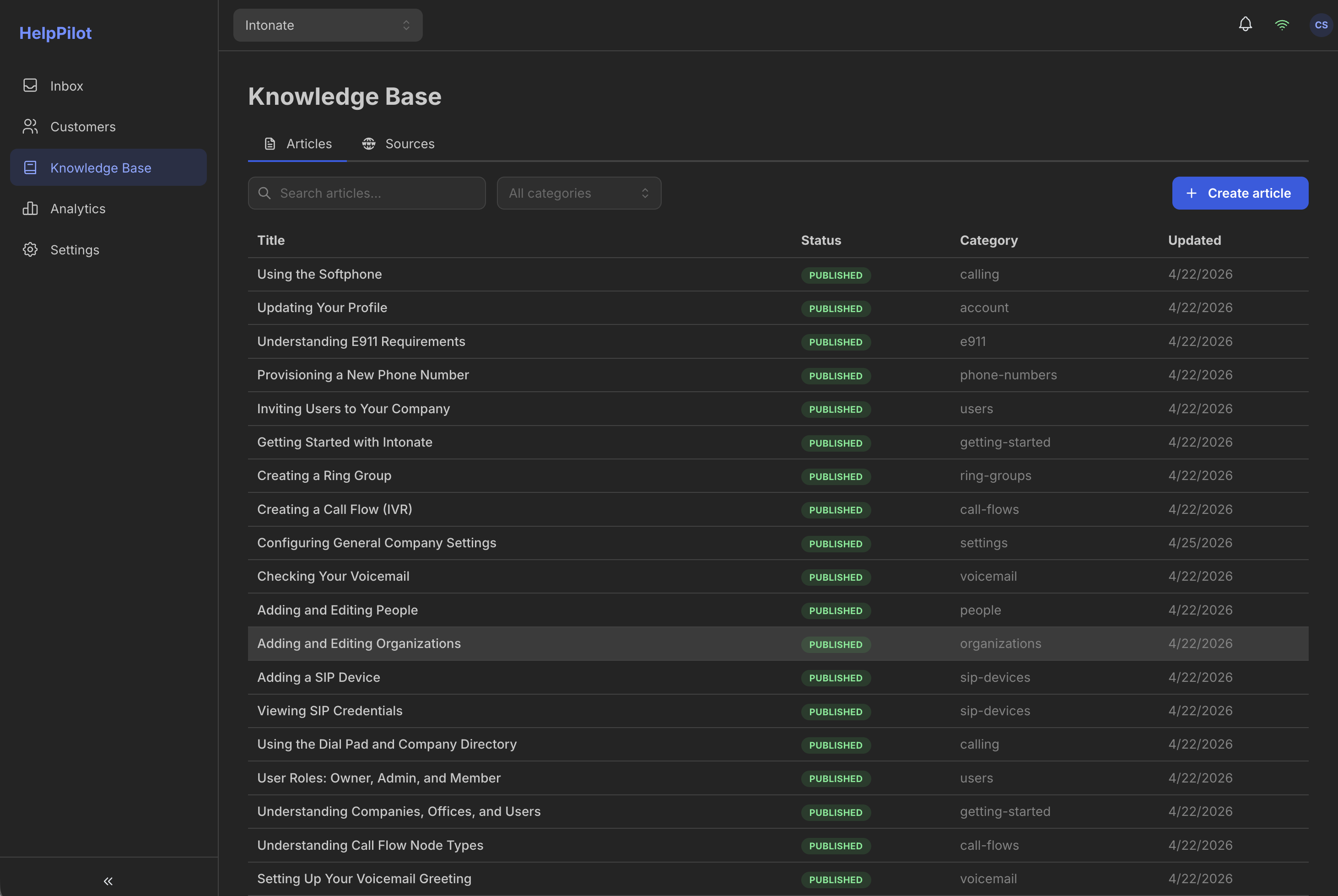Screen dimensions: 1338x896
Task: Select Knowledge Base in sidebar
Action: tap(108, 167)
